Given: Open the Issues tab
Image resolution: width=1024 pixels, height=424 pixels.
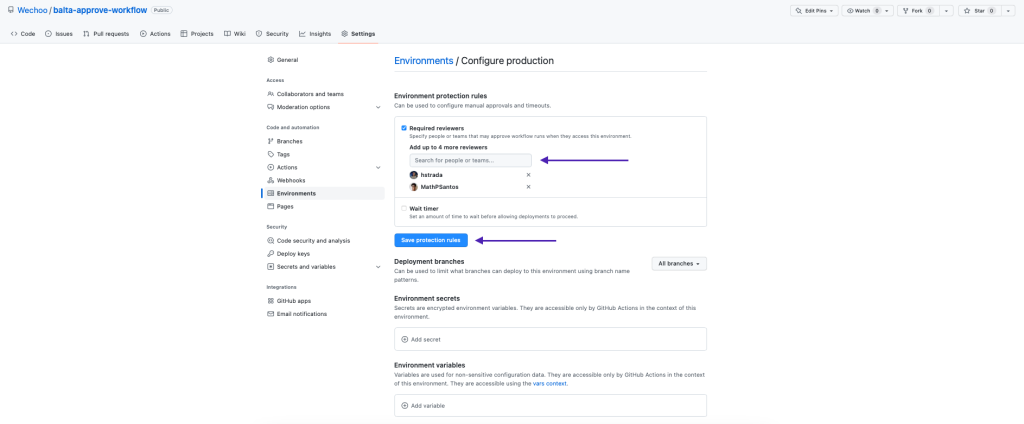Looking at the screenshot, I should point(59,34).
